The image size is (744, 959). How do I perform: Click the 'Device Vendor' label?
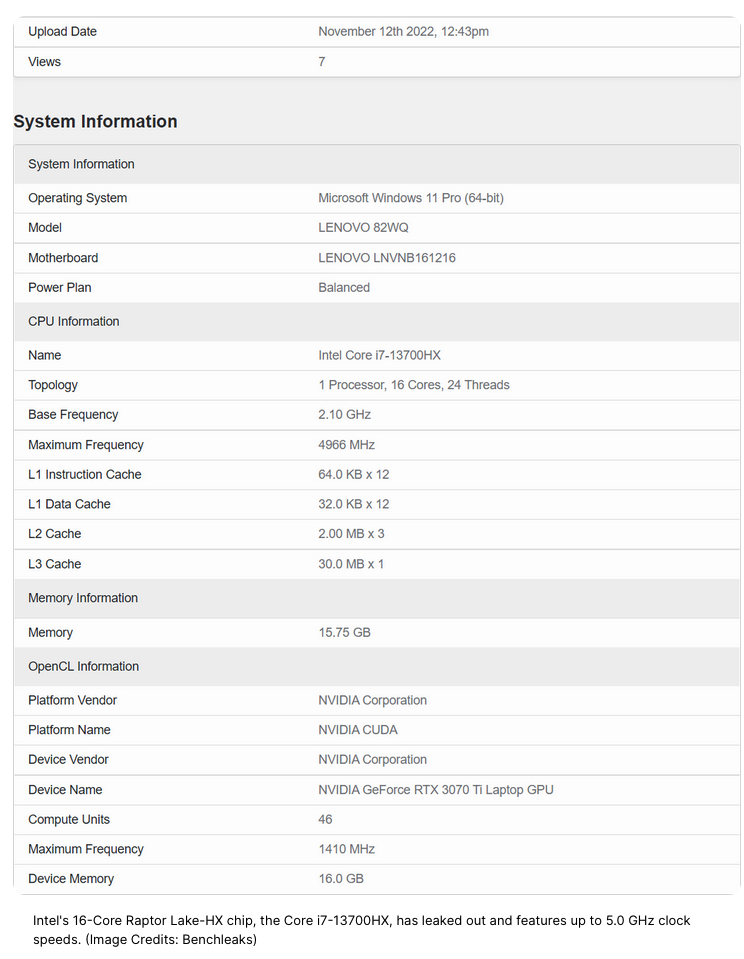[68, 760]
